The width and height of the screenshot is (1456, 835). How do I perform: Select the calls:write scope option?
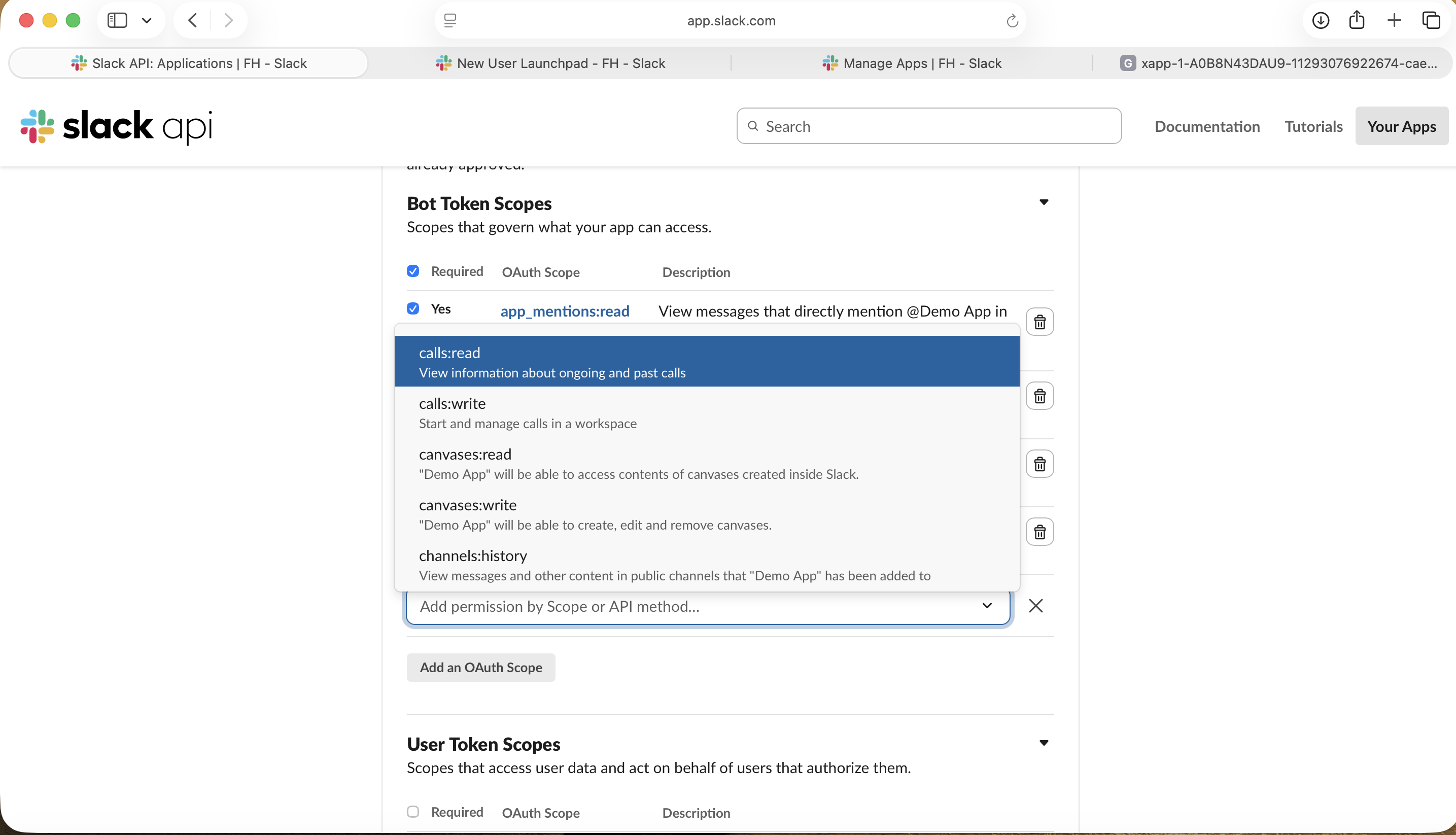tap(707, 412)
